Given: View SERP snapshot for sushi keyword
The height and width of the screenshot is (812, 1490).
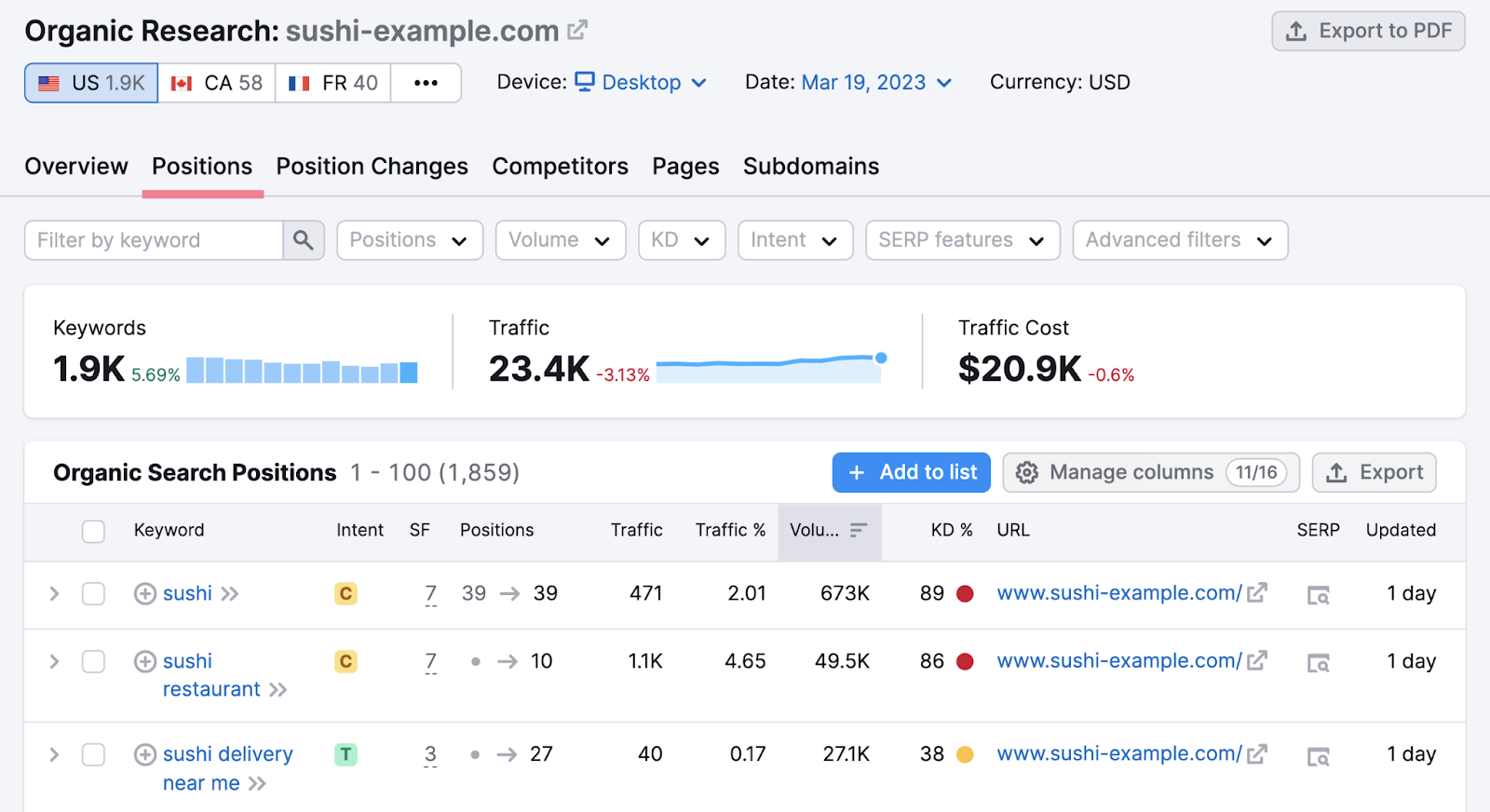Looking at the screenshot, I should pos(1318,595).
